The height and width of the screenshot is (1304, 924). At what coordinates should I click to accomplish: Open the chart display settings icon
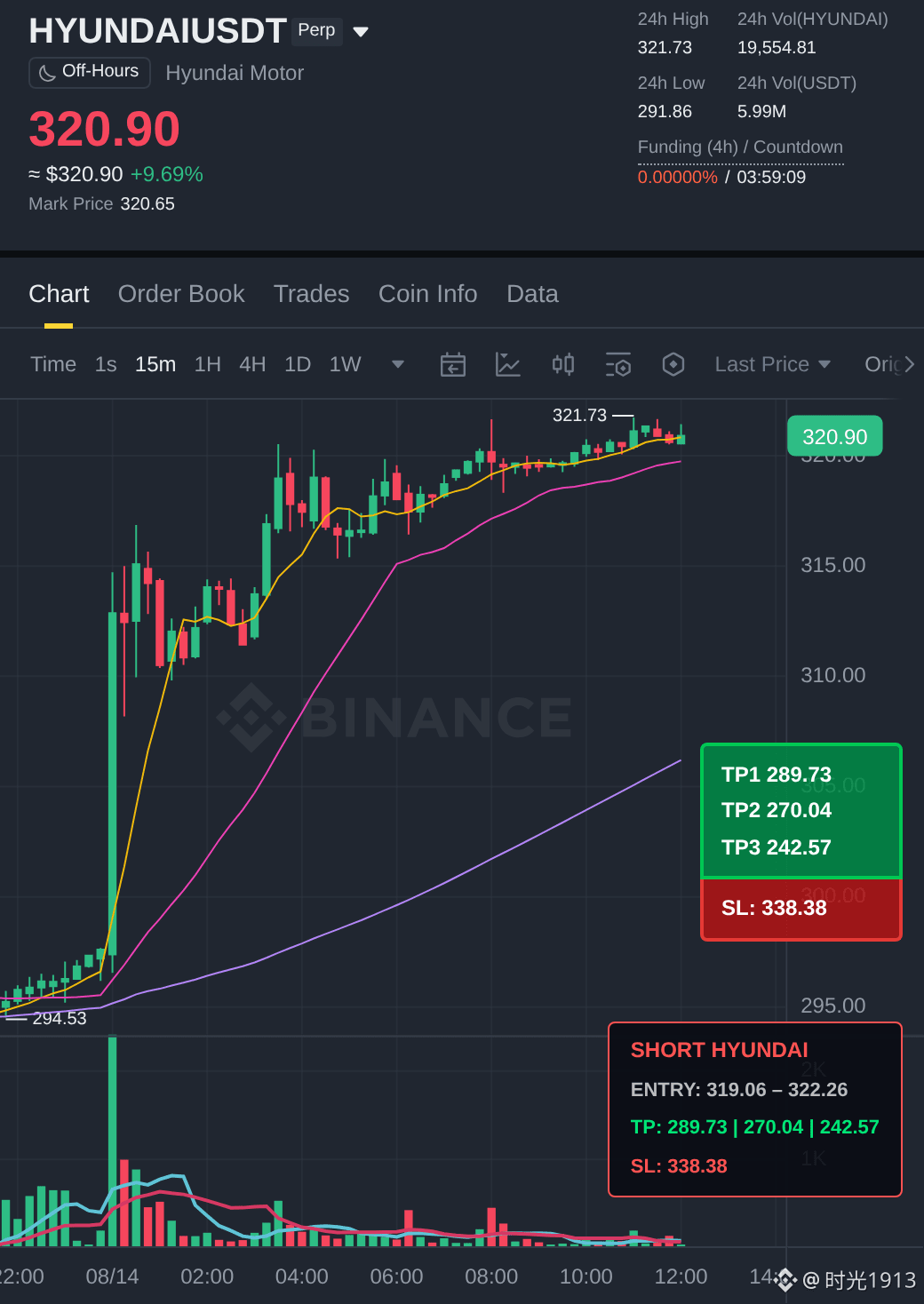click(618, 364)
